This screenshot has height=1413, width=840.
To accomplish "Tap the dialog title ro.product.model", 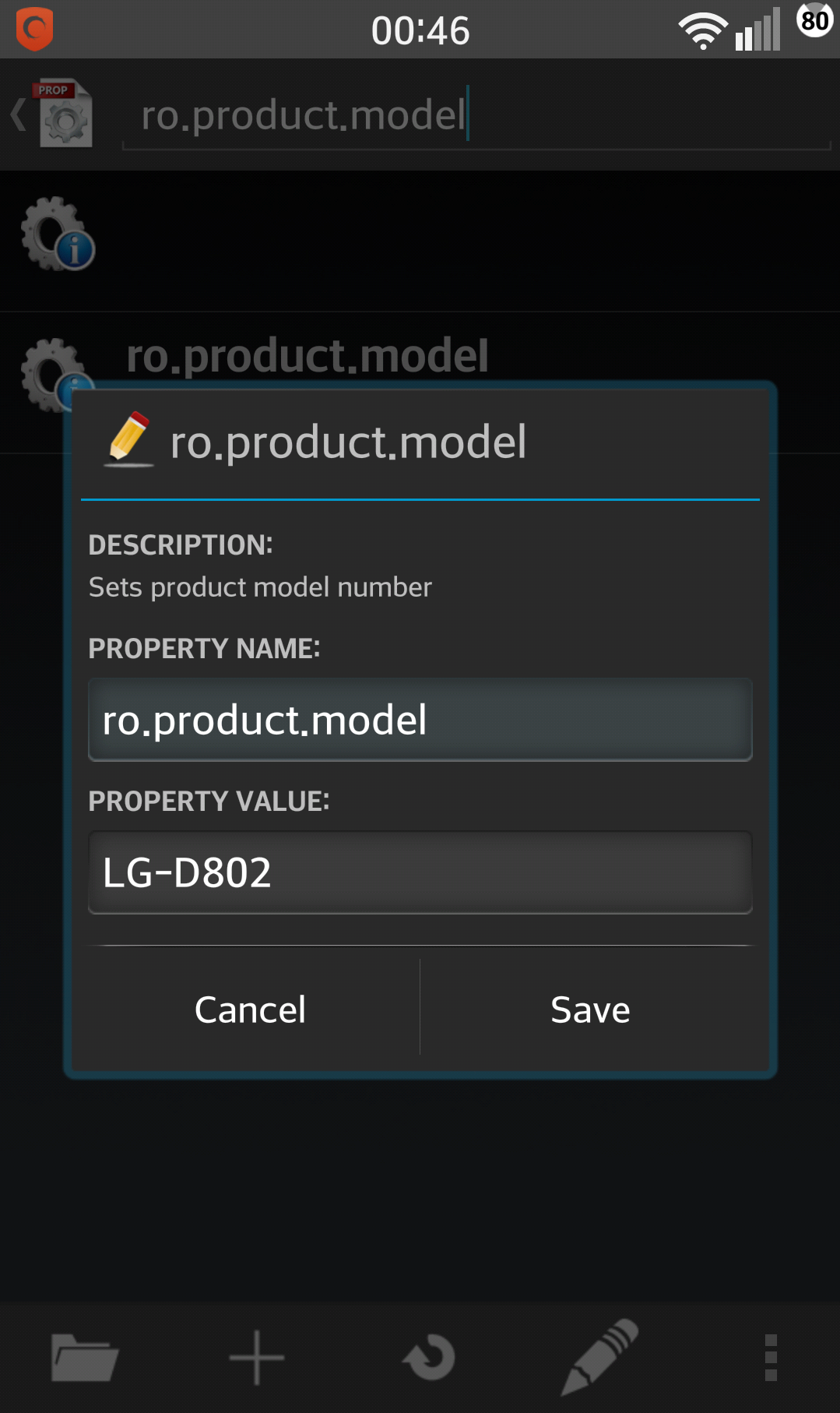I will [348, 442].
